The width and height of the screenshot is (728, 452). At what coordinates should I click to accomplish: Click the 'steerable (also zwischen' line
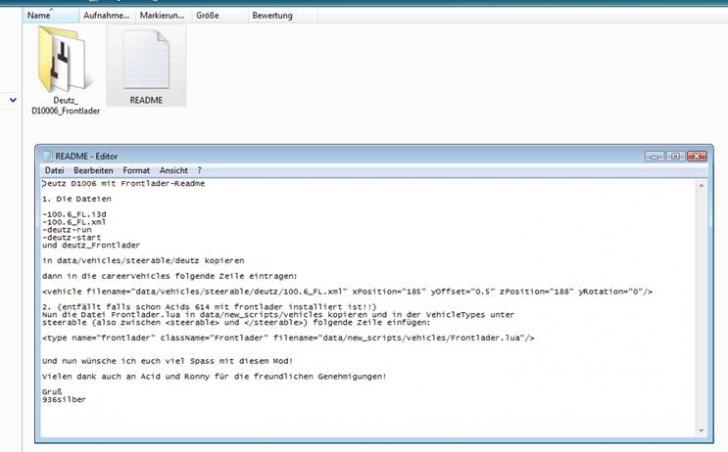click(236, 323)
